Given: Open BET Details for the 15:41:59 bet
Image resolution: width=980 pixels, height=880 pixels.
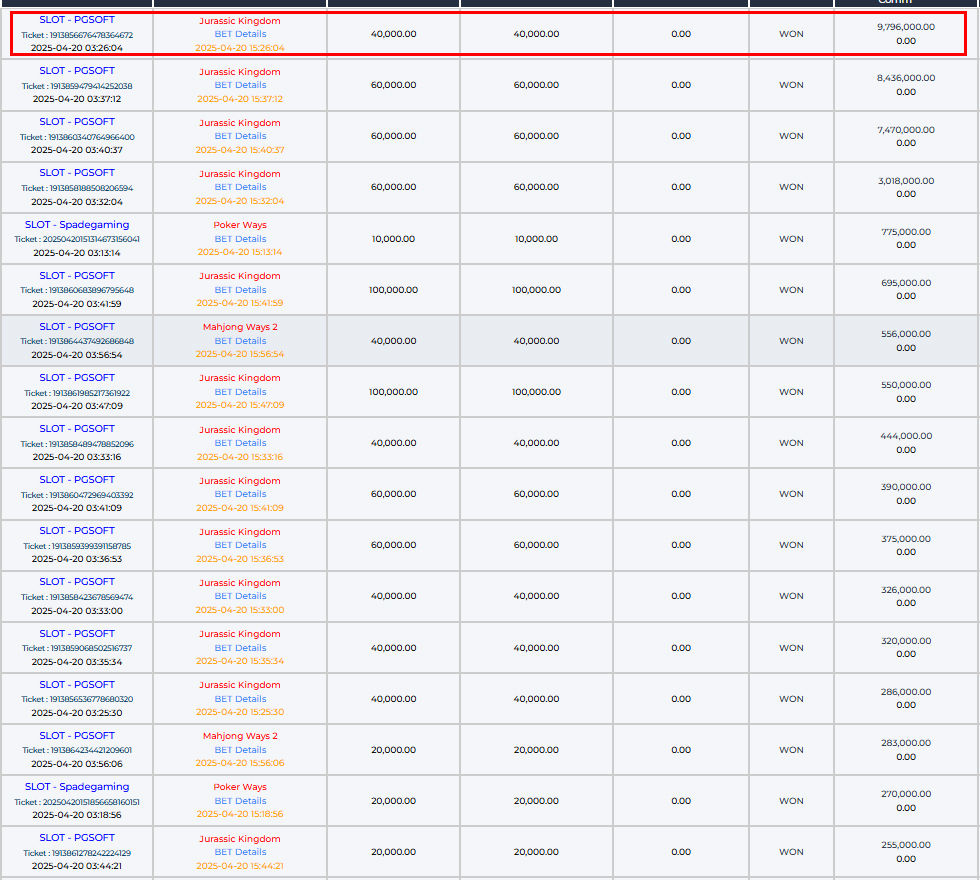Looking at the screenshot, I should [240, 290].
